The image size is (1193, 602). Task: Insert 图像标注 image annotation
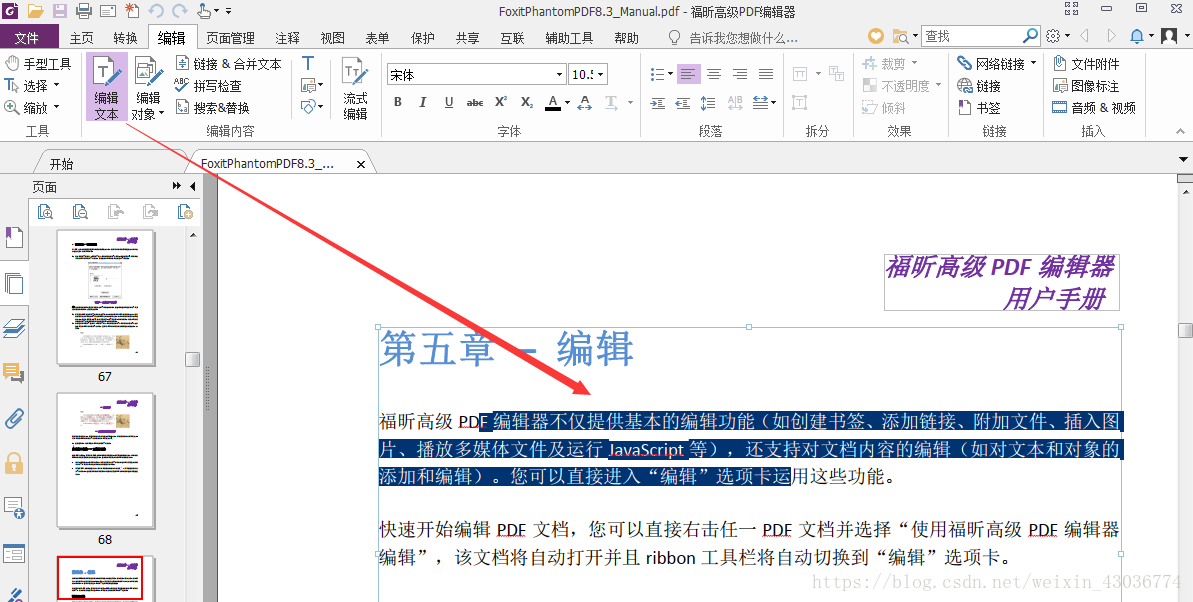(1086, 86)
